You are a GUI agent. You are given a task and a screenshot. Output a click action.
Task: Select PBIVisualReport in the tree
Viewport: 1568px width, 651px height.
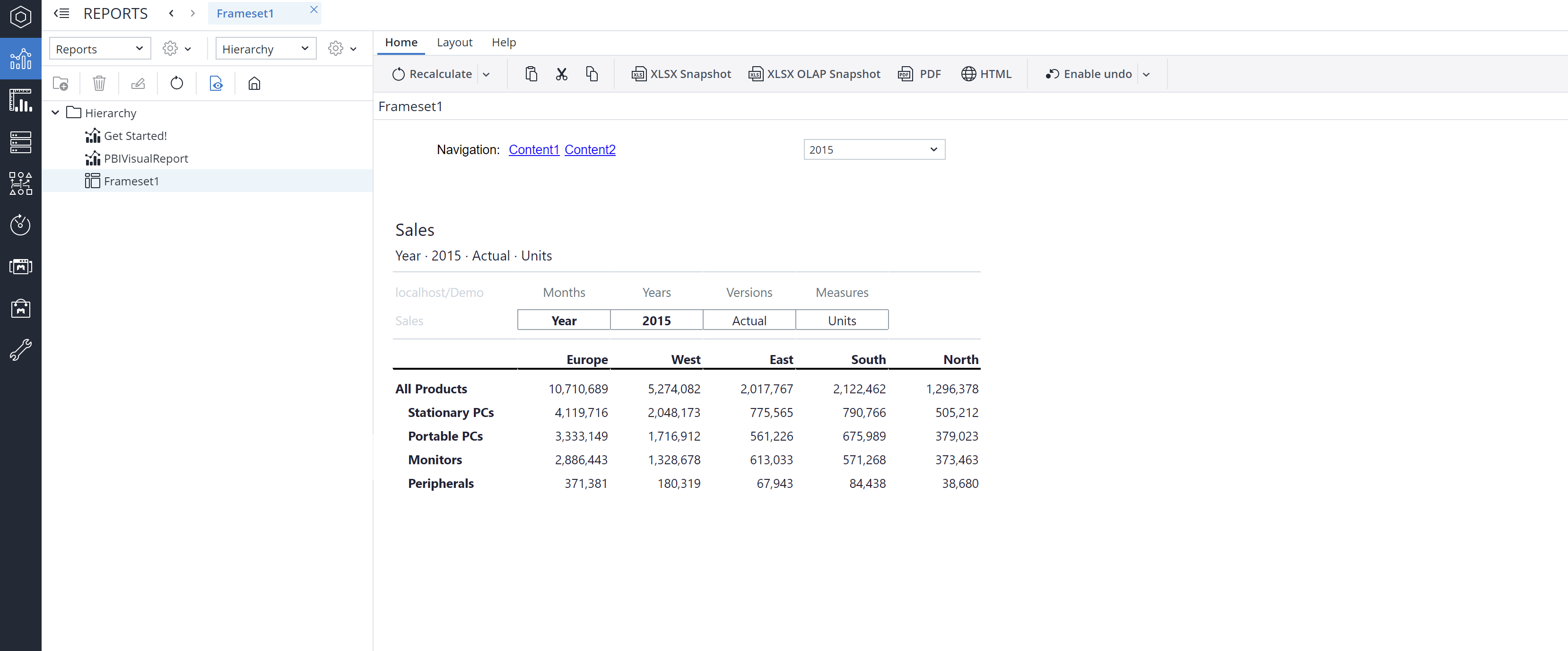146,159
